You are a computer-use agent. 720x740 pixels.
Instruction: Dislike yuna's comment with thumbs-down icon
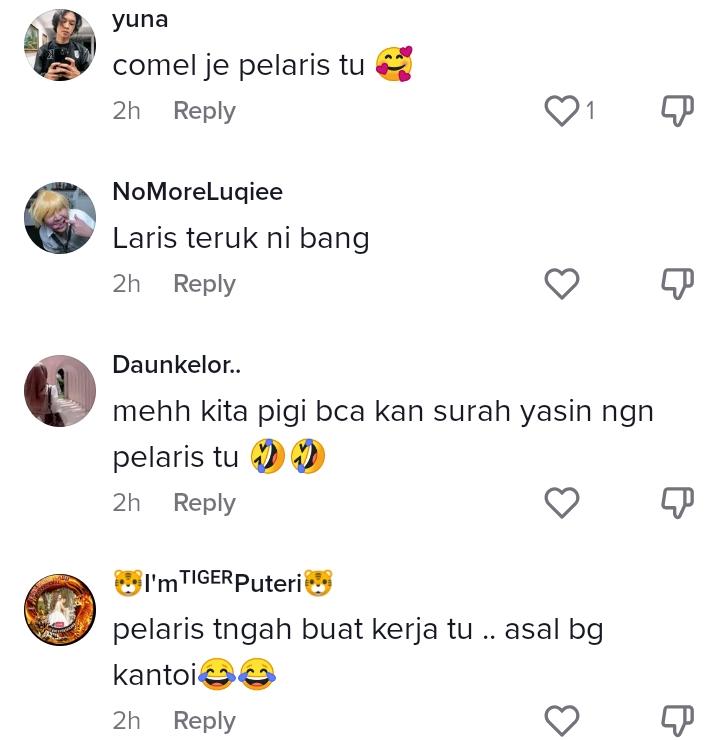(678, 110)
